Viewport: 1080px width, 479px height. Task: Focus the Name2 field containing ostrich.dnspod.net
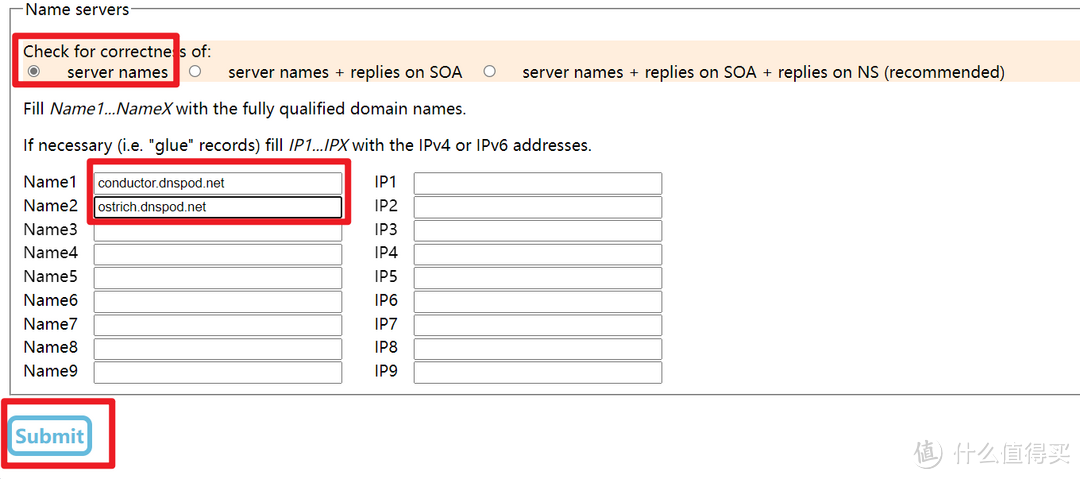click(218, 207)
